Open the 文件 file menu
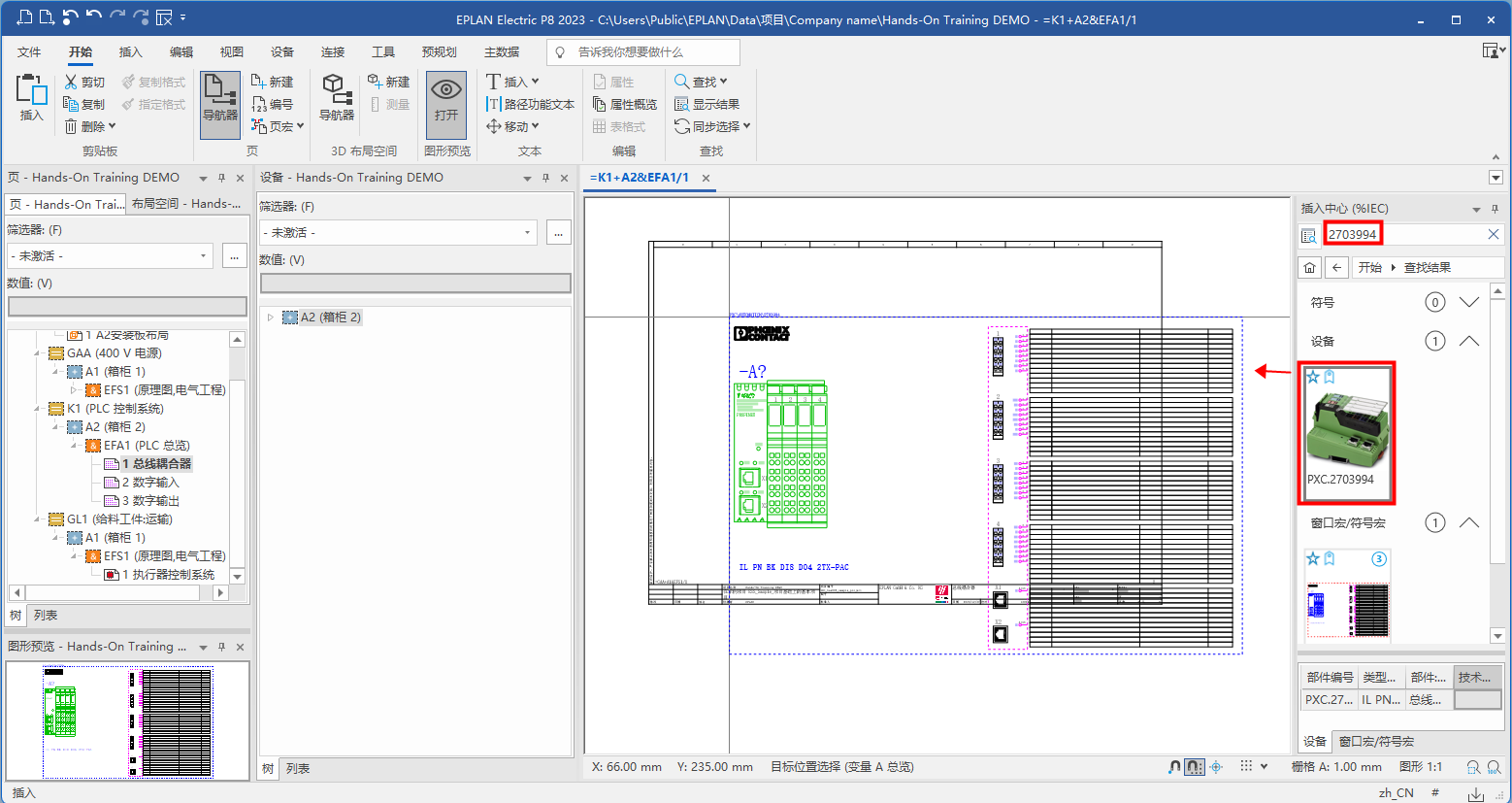The image size is (1512, 803). tap(29, 51)
